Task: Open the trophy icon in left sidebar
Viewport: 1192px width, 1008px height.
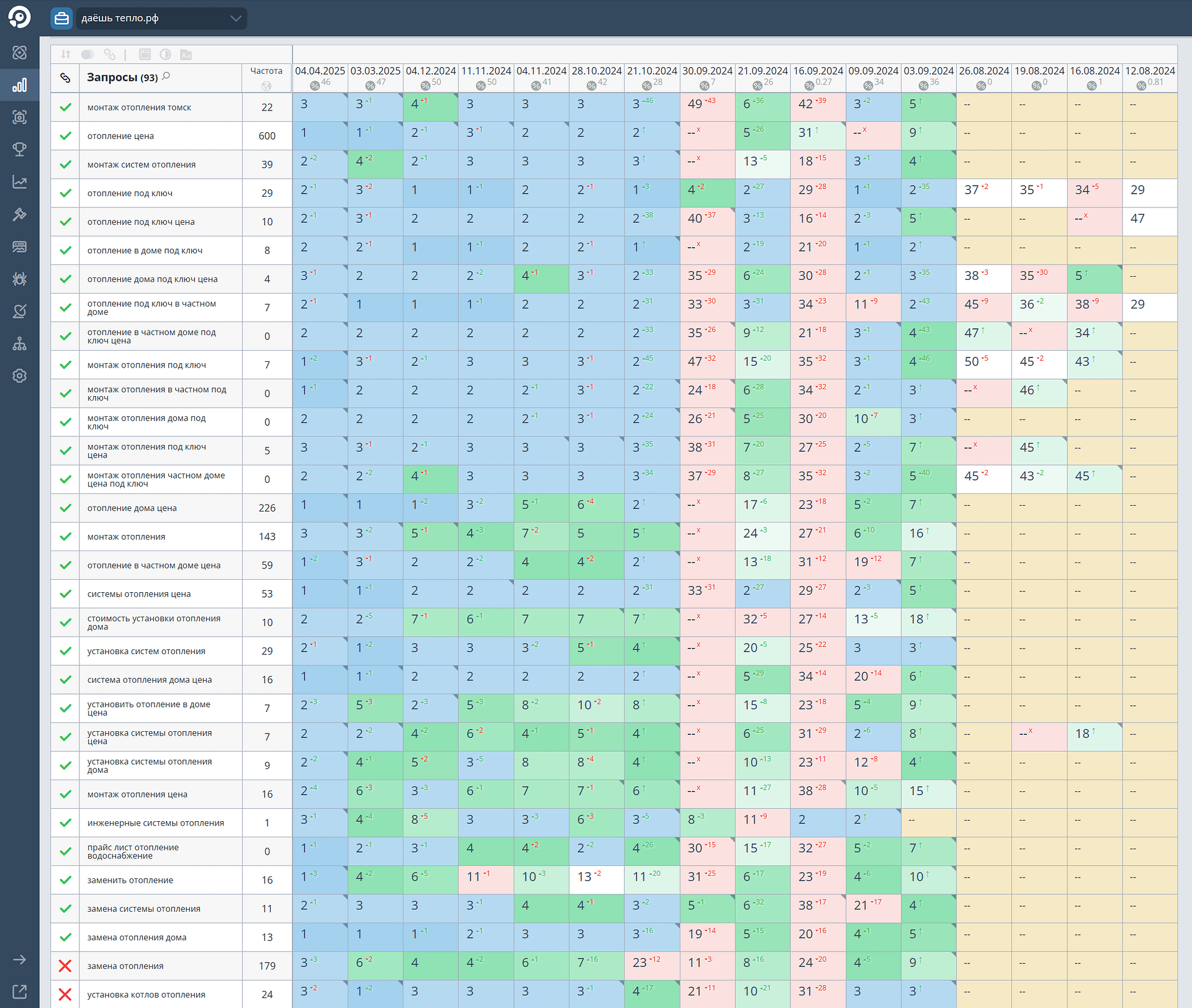Action: 19,150
